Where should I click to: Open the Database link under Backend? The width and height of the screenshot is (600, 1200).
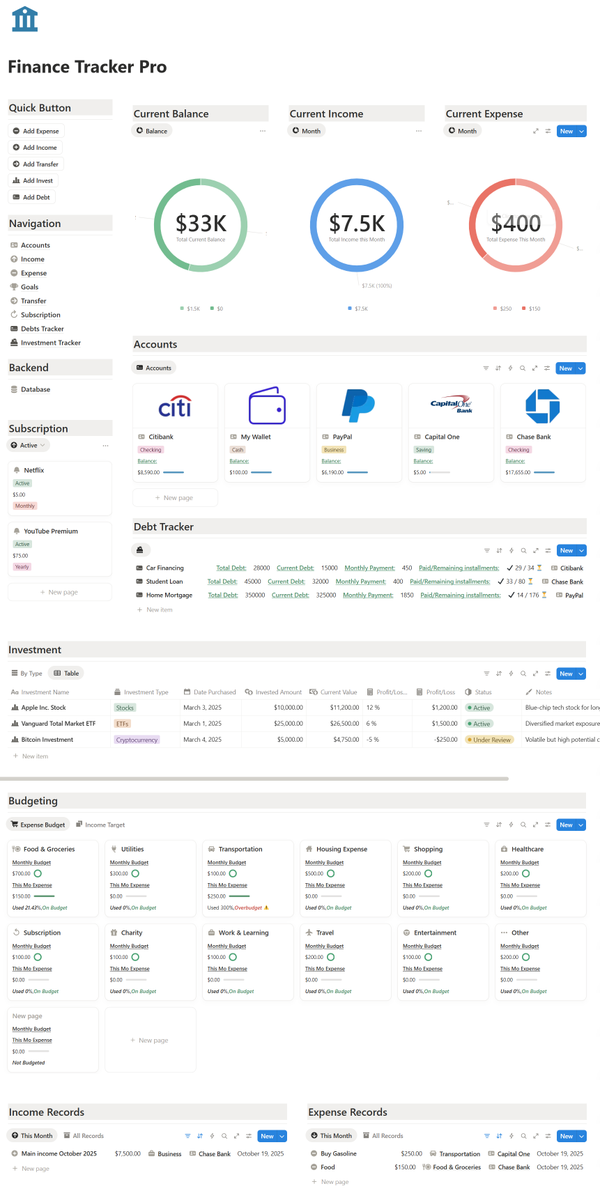pos(30,389)
